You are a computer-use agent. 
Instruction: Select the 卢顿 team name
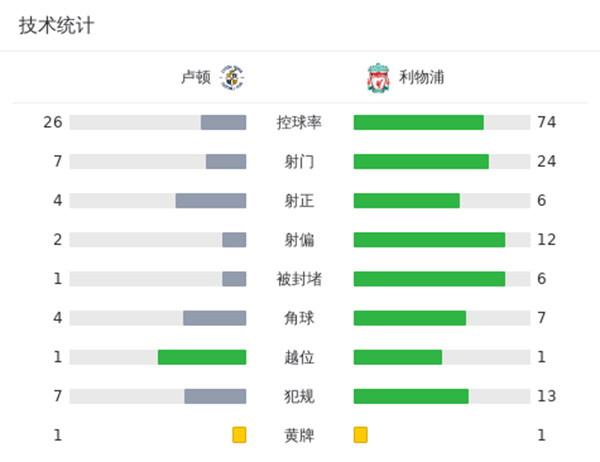coord(195,77)
